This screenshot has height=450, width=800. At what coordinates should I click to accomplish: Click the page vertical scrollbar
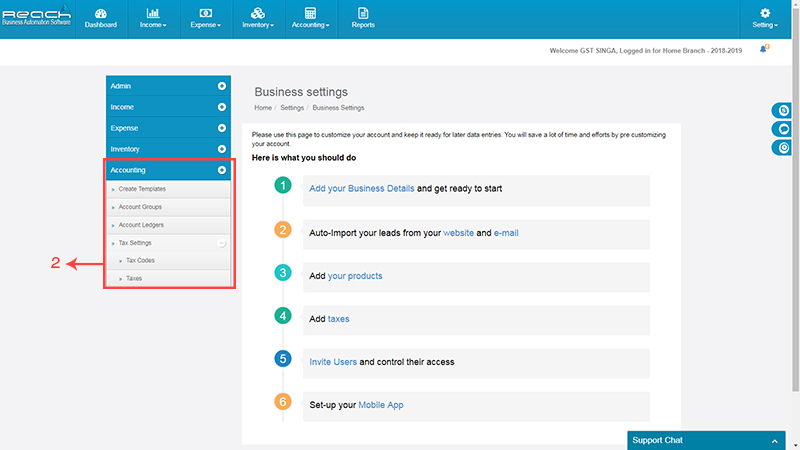(x=795, y=199)
